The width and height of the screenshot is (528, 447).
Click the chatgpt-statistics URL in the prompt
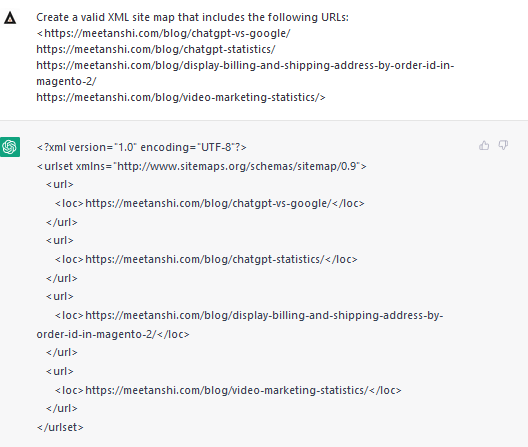tap(156, 49)
